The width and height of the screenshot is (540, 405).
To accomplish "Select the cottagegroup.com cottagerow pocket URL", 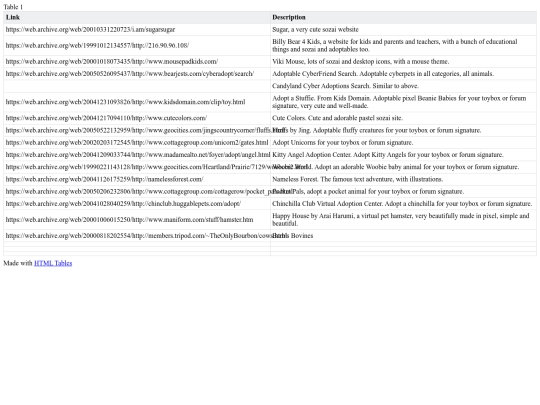I will [149, 191].
